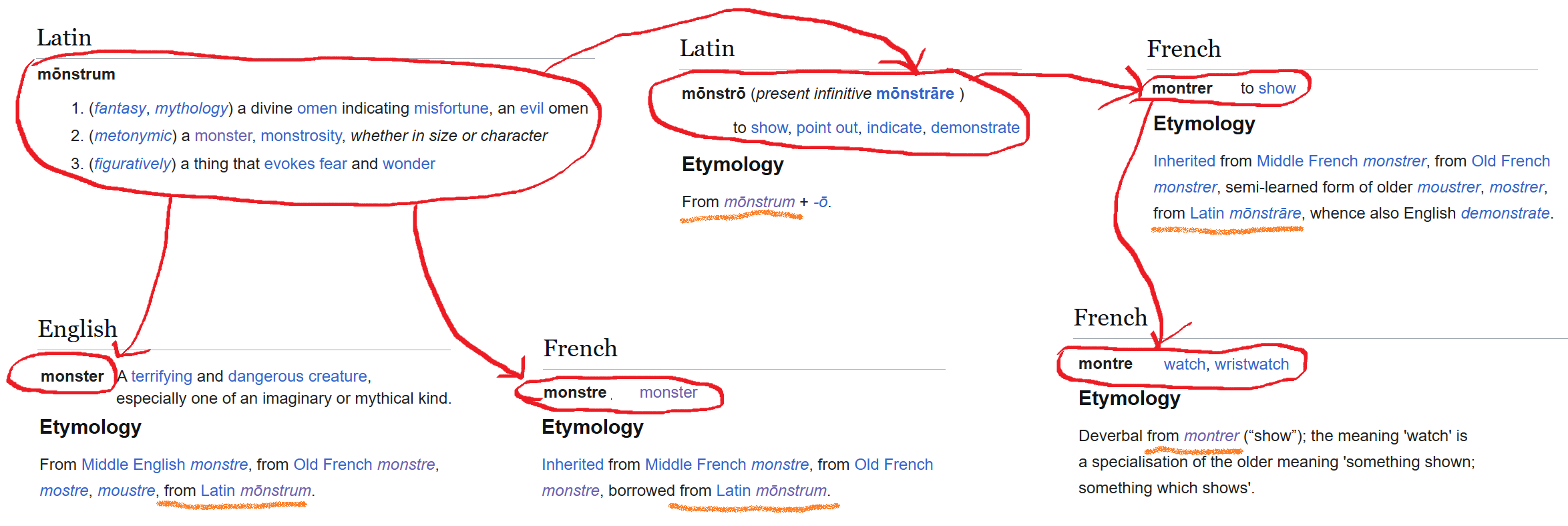
Task: Click the "moustrer" Old French link
Action: click(x=1448, y=187)
